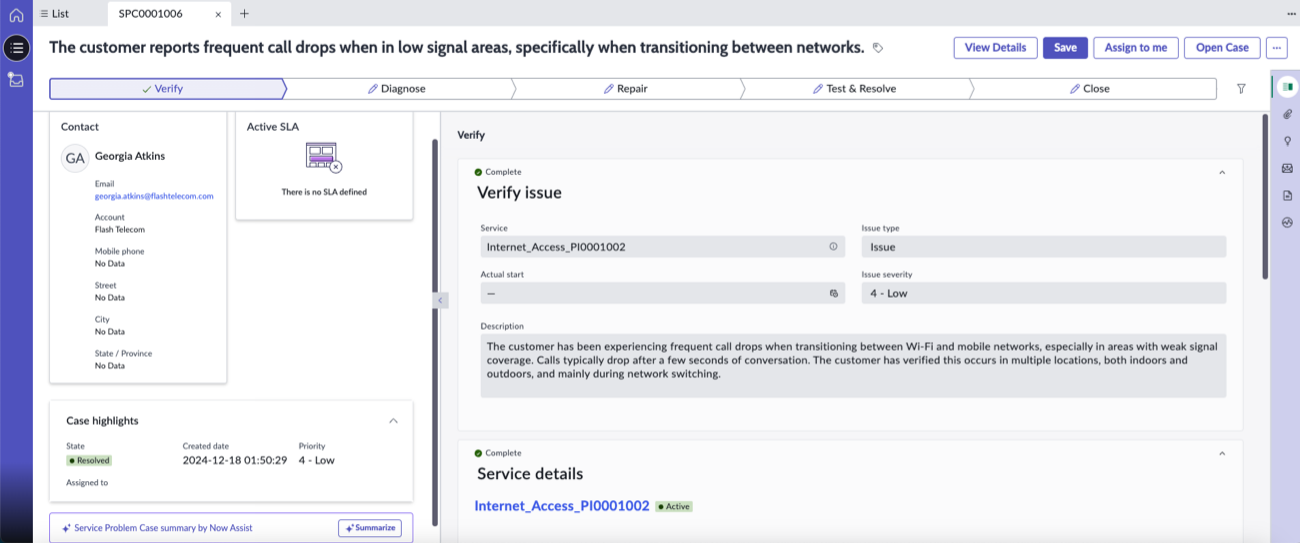Open the Issue severity field
Image resolution: width=1300 pixels, height=543 pixels.
[x=1044, y=293]
